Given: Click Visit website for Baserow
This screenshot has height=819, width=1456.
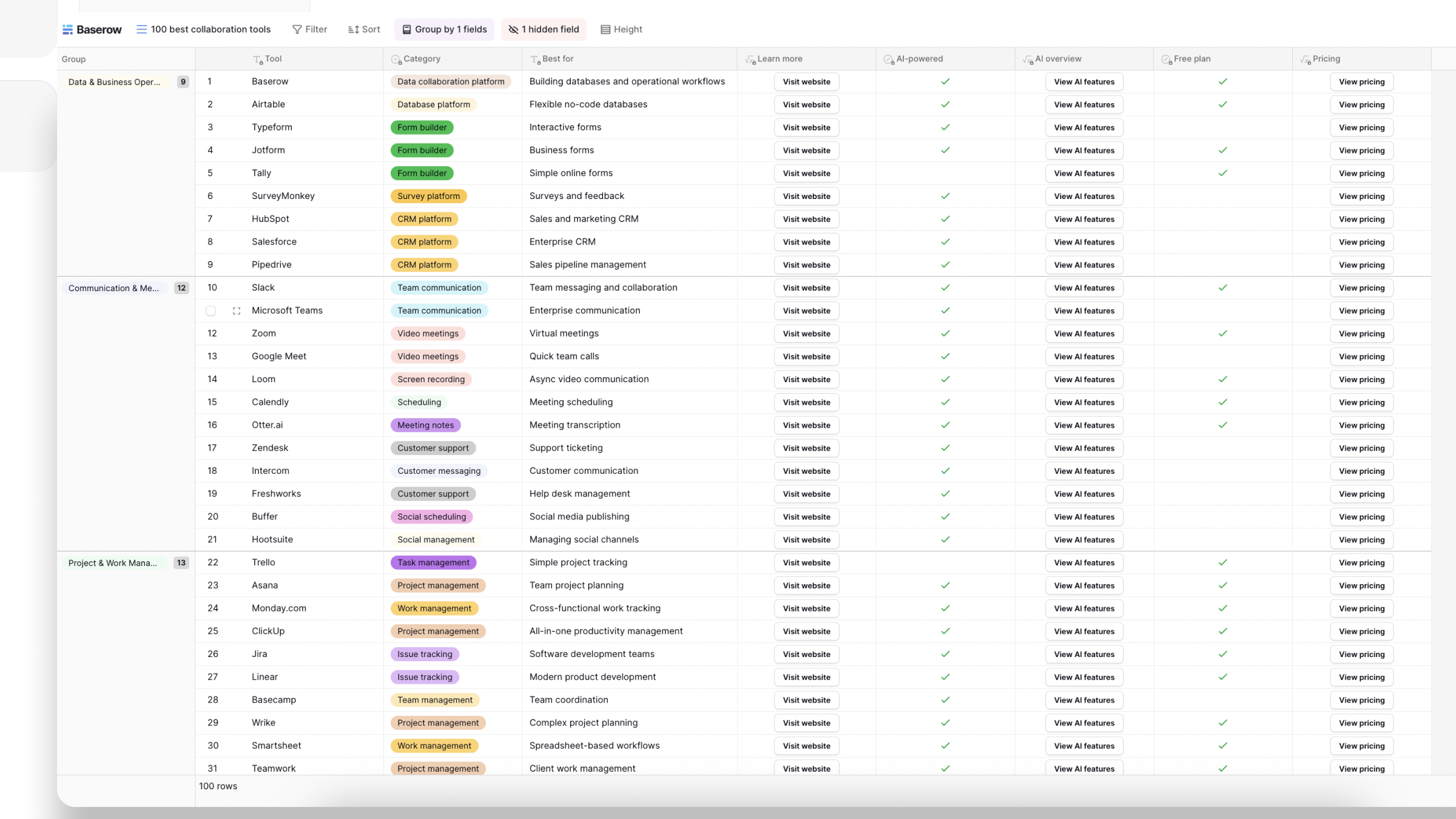Looking at the screenshot, I should 806,82.
